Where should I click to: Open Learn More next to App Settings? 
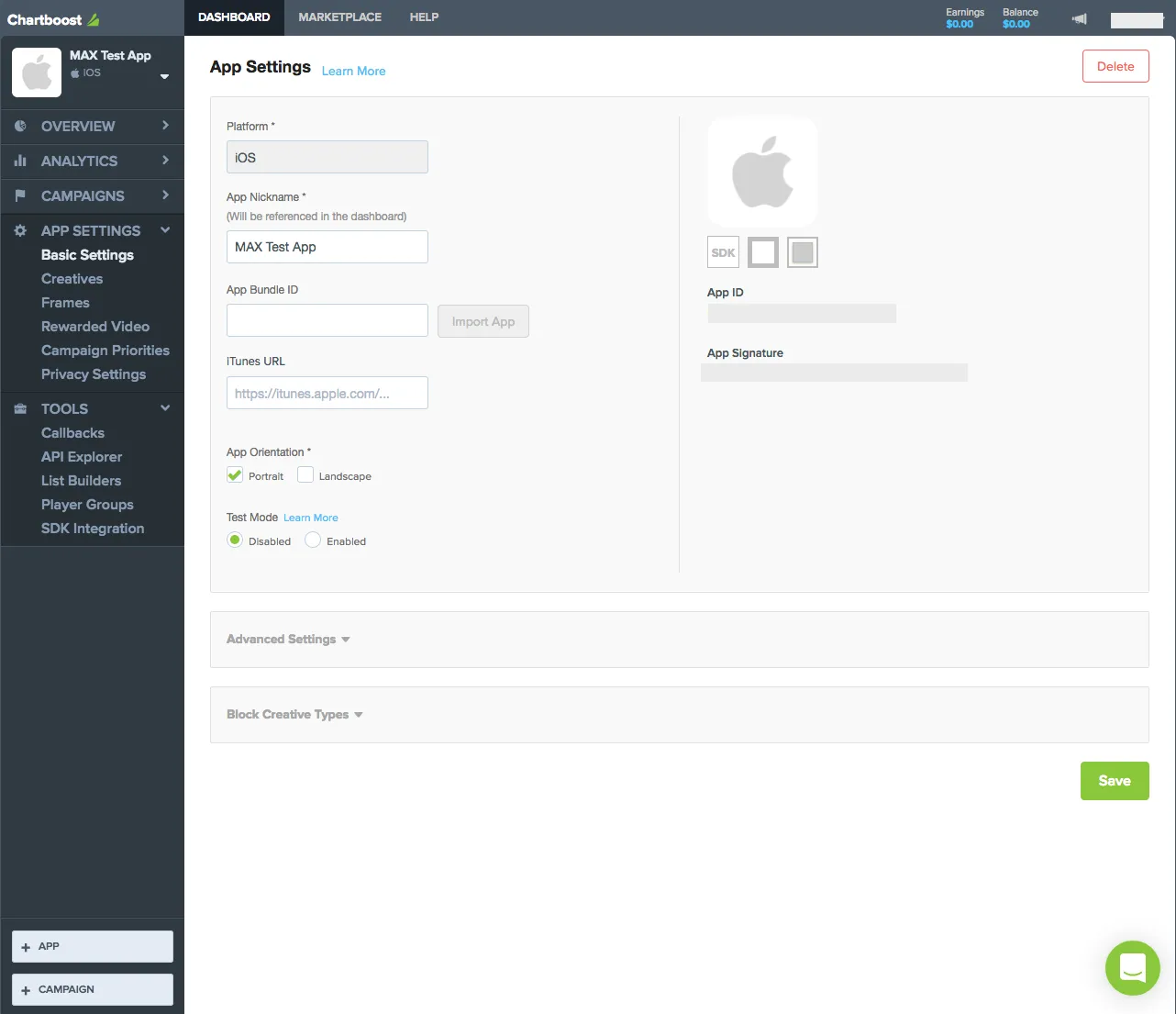(353, 72)
